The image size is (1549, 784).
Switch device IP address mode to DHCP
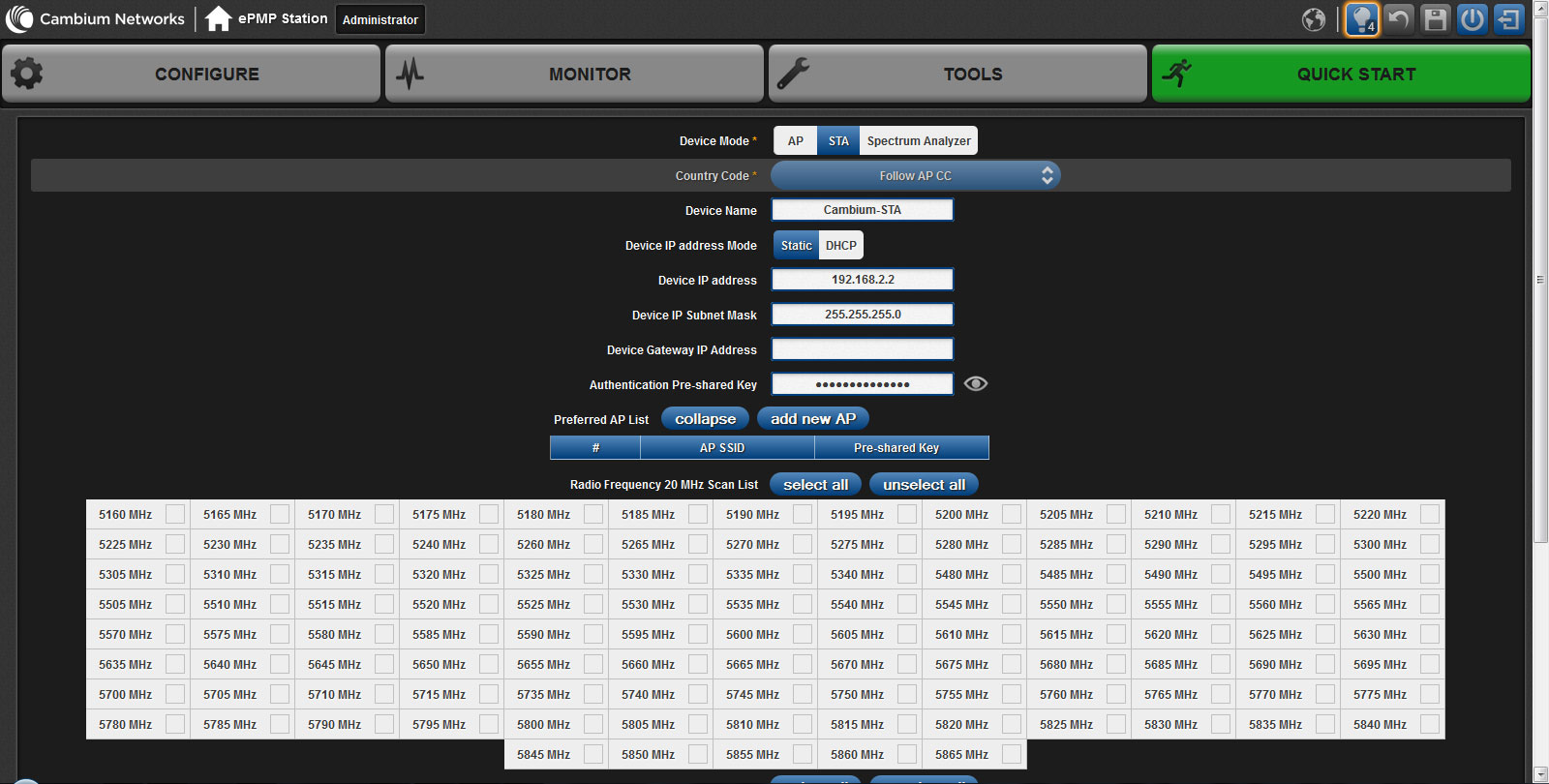[x=840, y=246]
